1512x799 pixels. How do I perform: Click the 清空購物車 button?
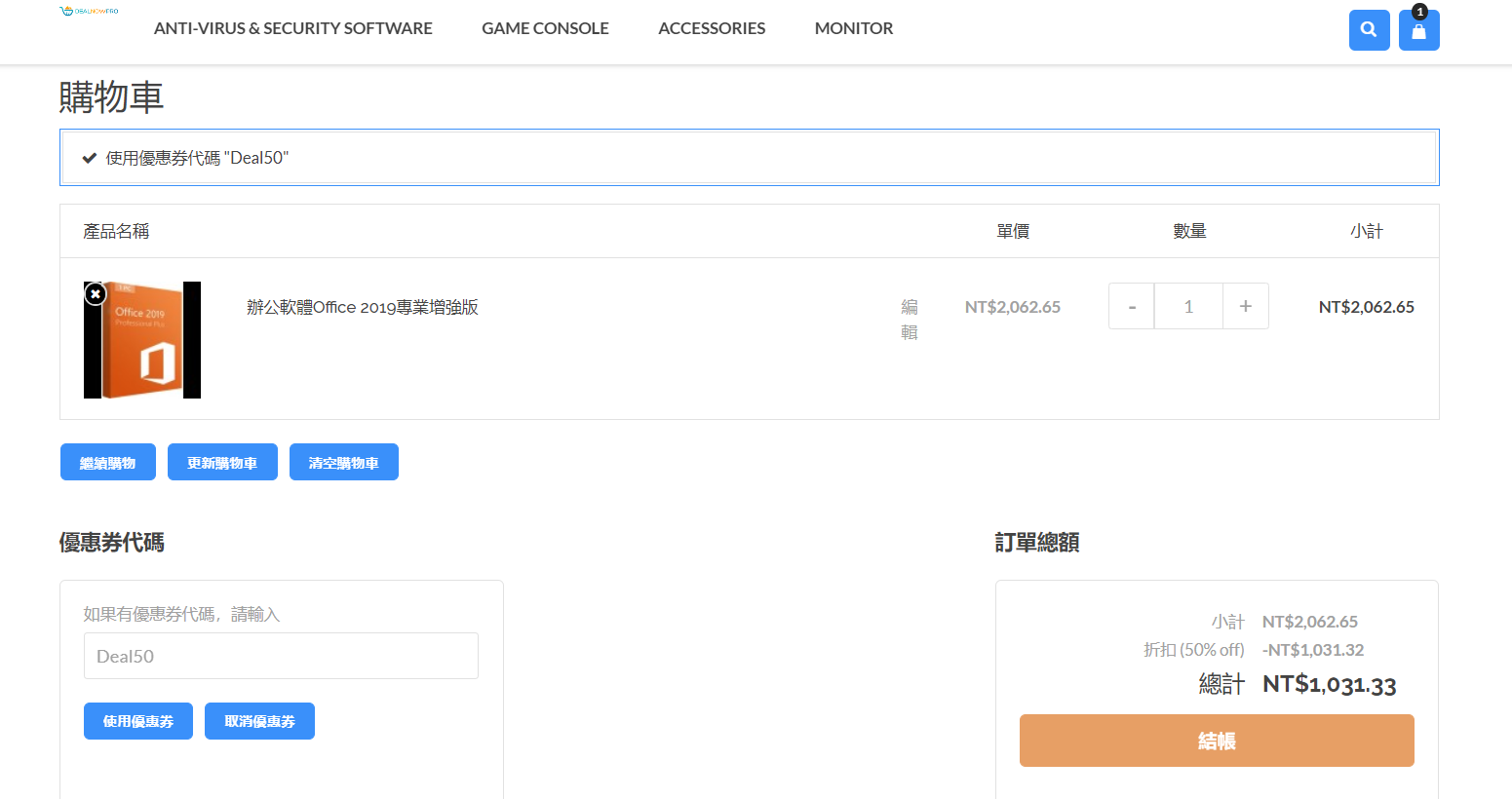tap(344, 462)
